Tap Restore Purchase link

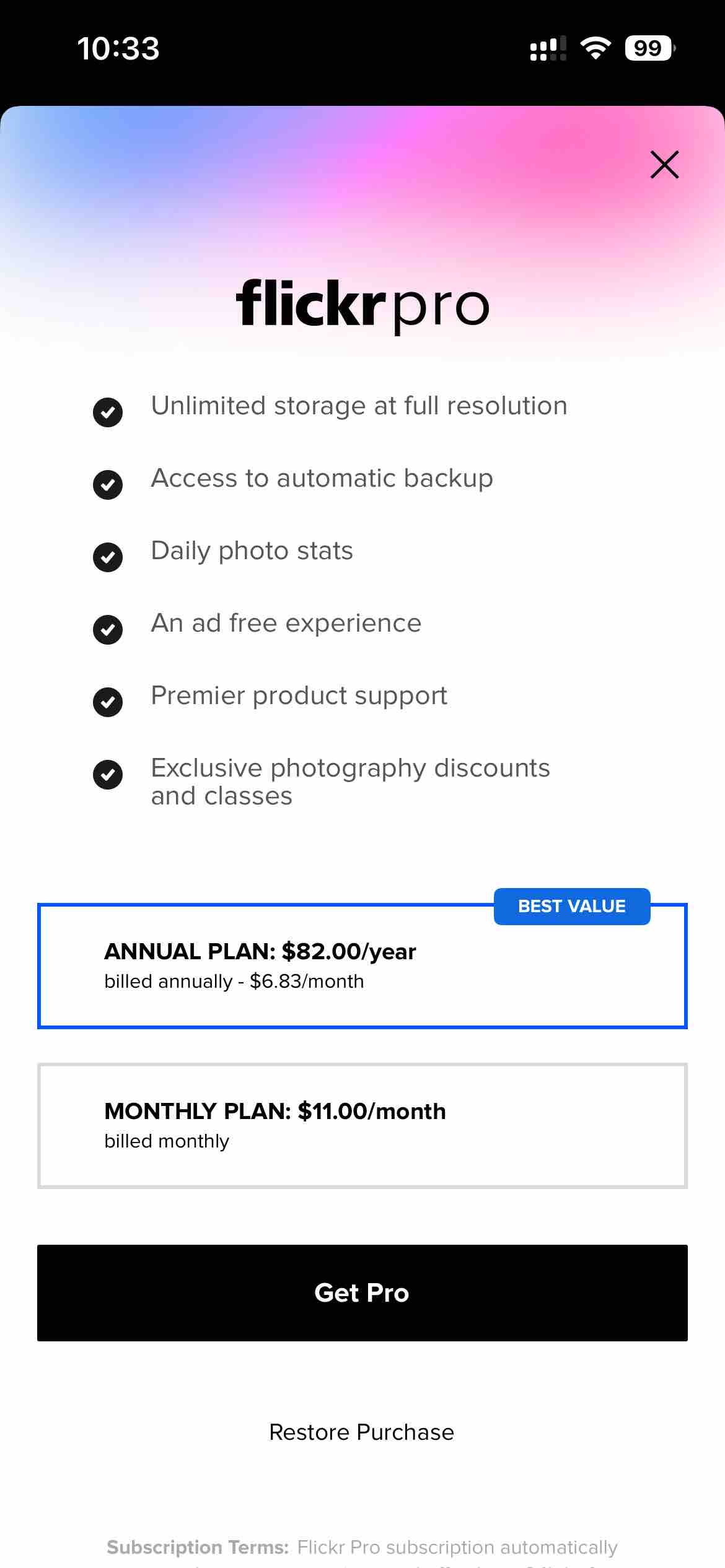click(x=362, y=1432)
